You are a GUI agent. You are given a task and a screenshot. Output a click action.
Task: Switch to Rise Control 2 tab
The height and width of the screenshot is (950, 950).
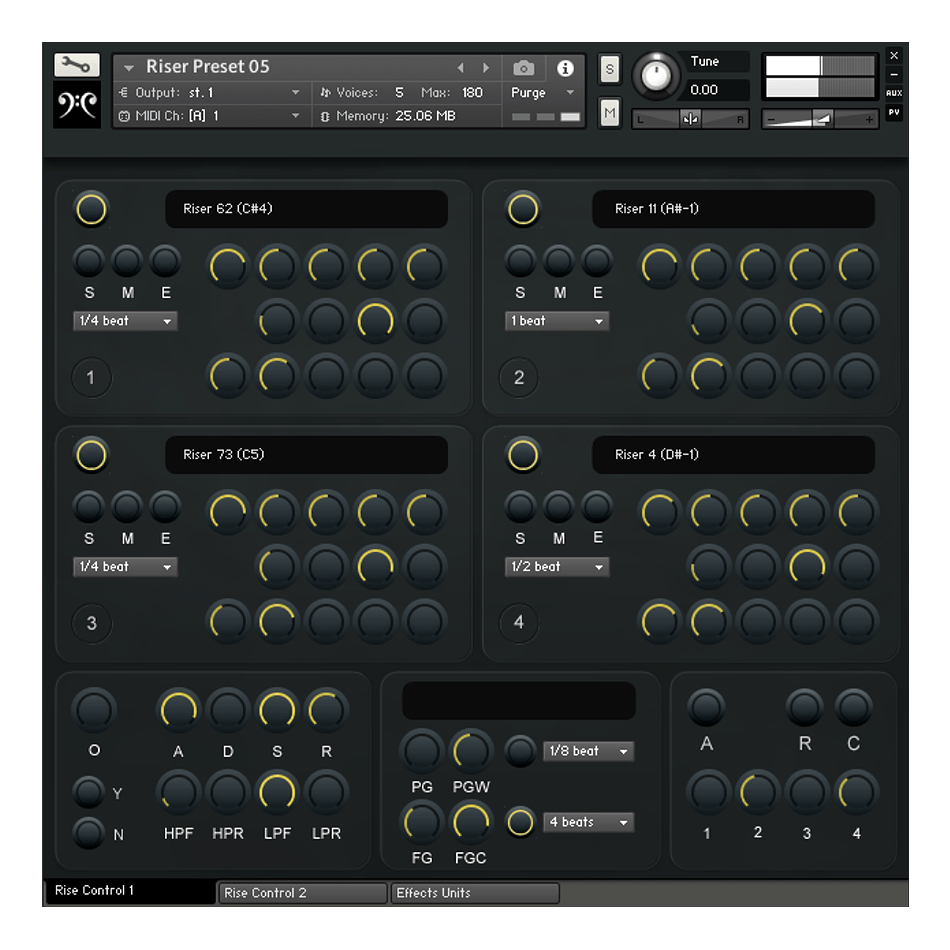click(x=302, y=893)
